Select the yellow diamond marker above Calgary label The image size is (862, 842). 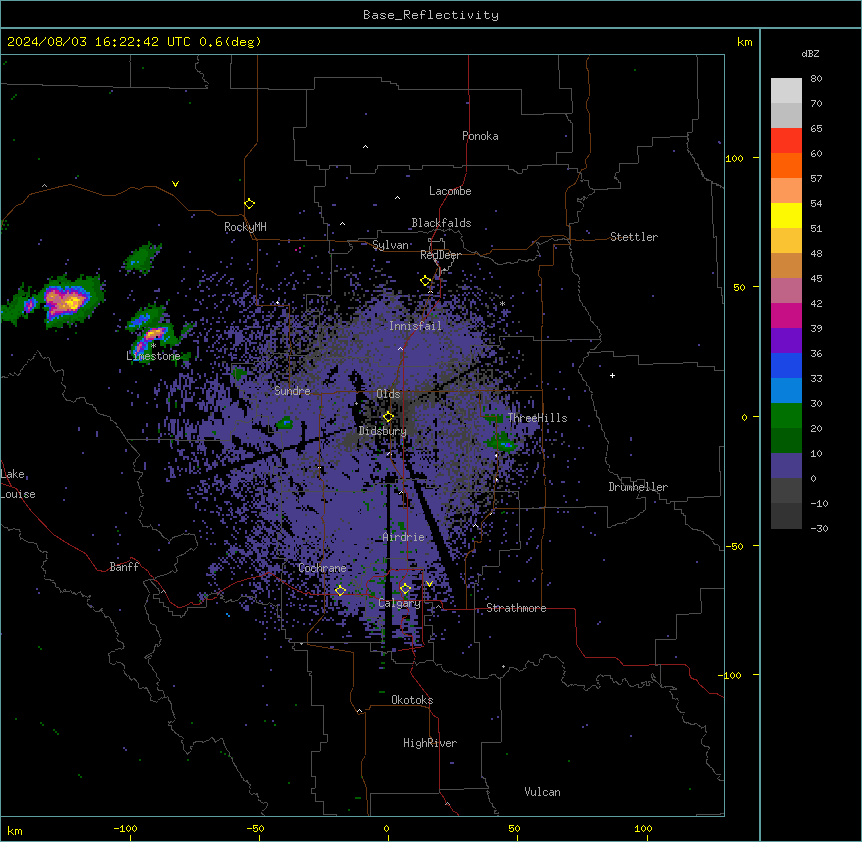point(405,589)
